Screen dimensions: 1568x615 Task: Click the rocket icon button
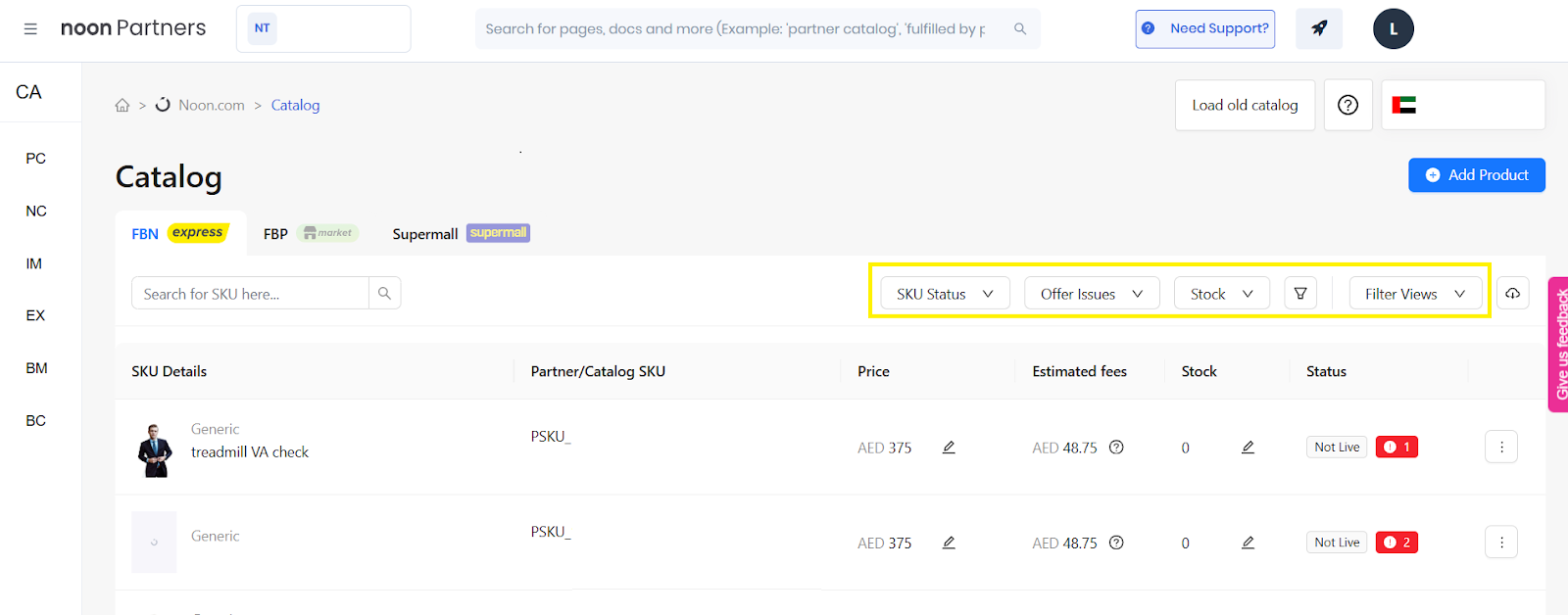[1319, 28]
